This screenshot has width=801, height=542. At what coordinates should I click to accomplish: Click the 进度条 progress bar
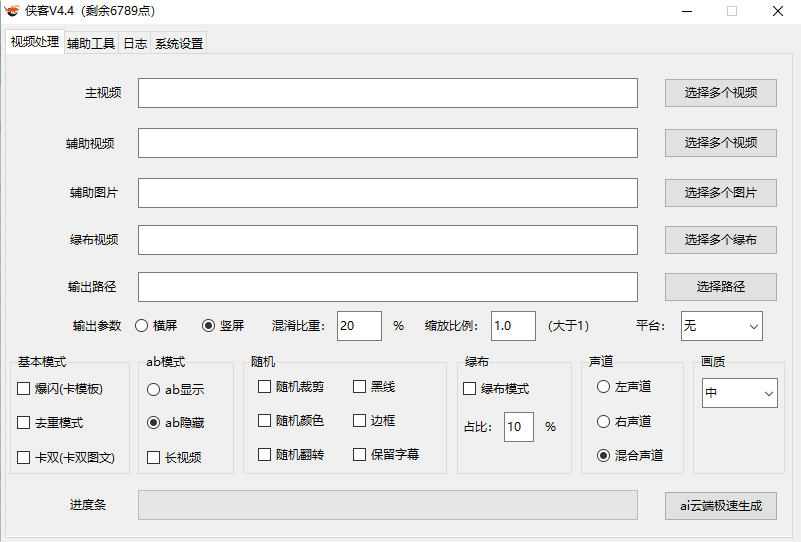click(x=387, y=505)
